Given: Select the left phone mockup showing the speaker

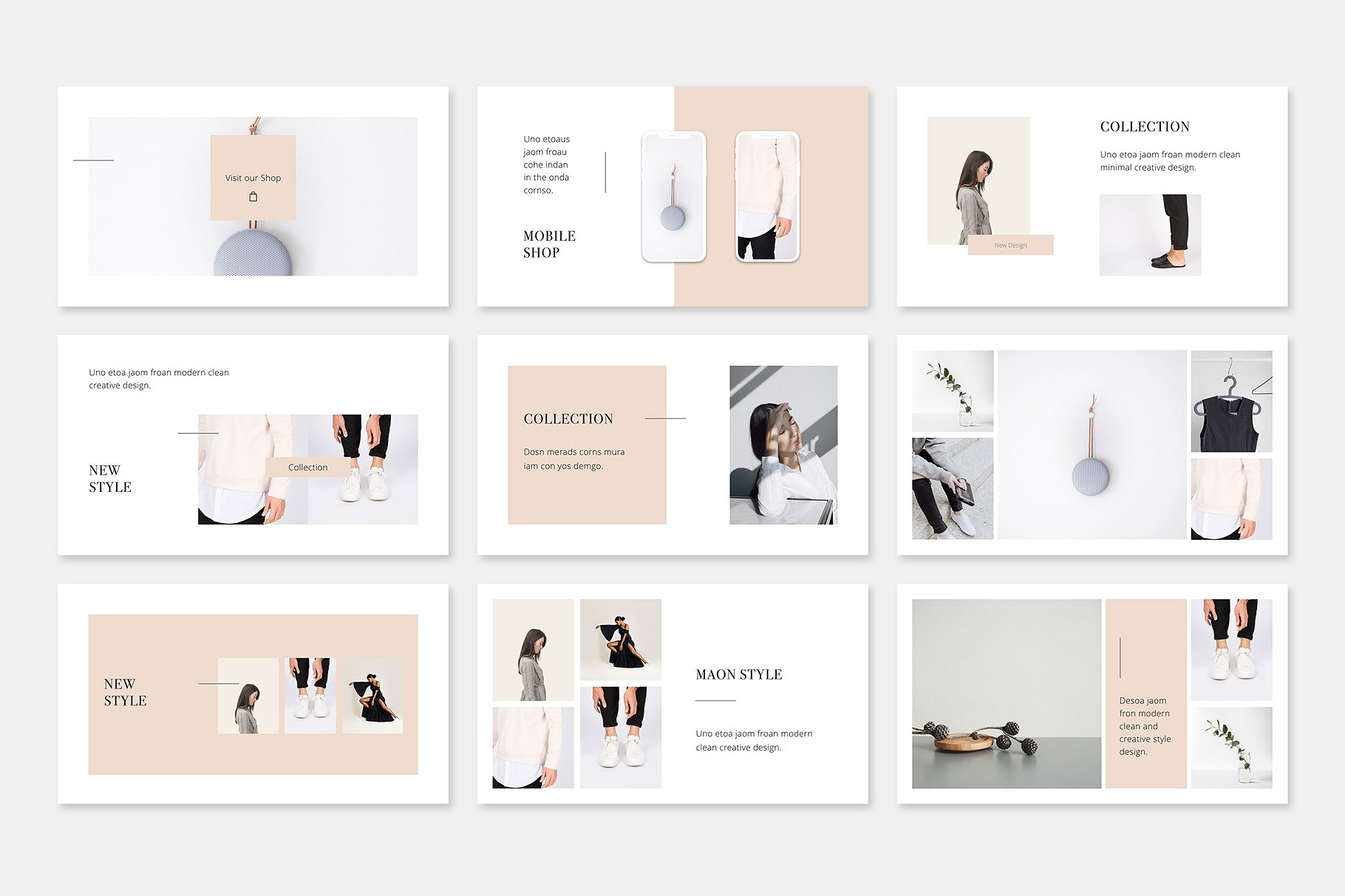Looking at the screenshot, I should click(672, 198).
